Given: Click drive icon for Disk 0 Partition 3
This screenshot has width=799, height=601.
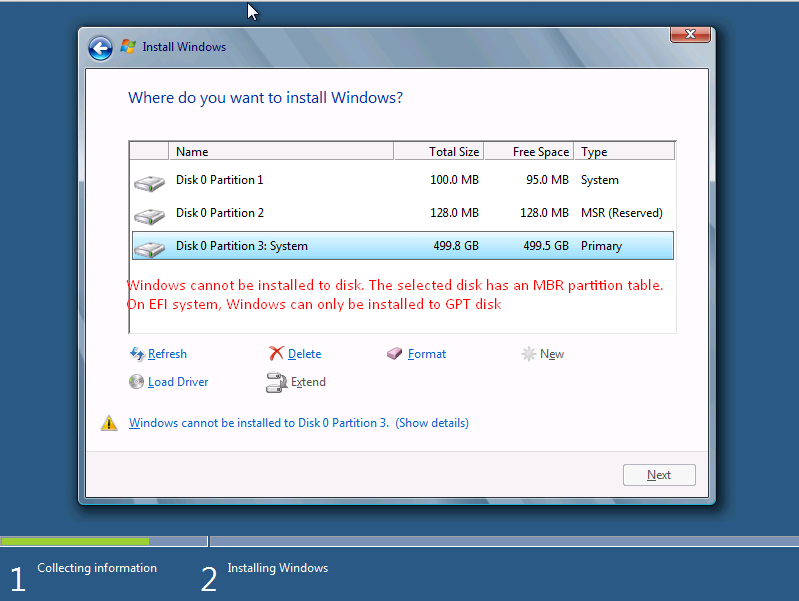Looking at the screenshot, I should point(149,249).
